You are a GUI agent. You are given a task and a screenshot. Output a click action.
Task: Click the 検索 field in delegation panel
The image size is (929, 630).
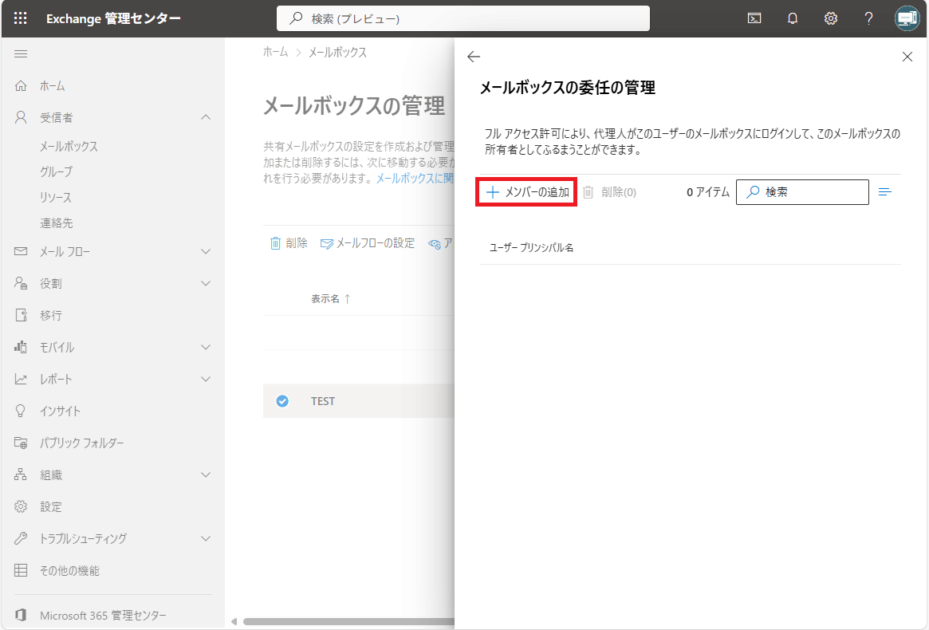tap(802, 192)
